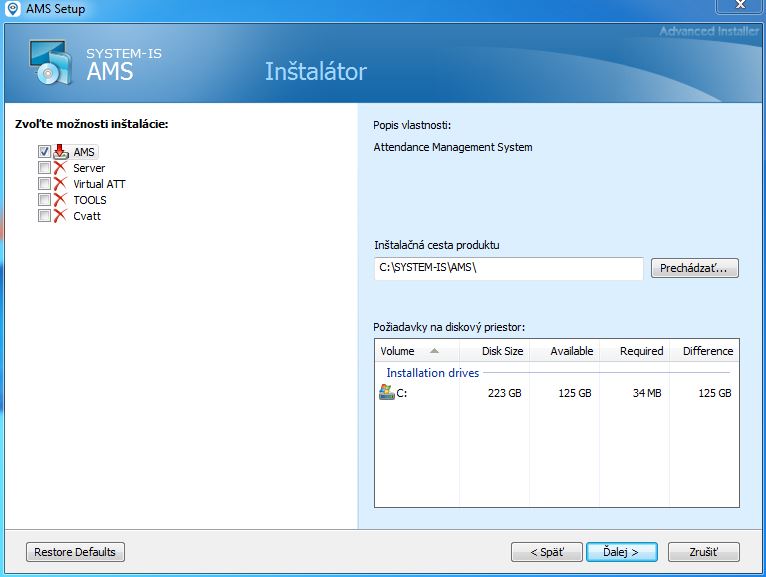Sort by the Available column header
Viewport: 766px width, 577px height.
565,351
